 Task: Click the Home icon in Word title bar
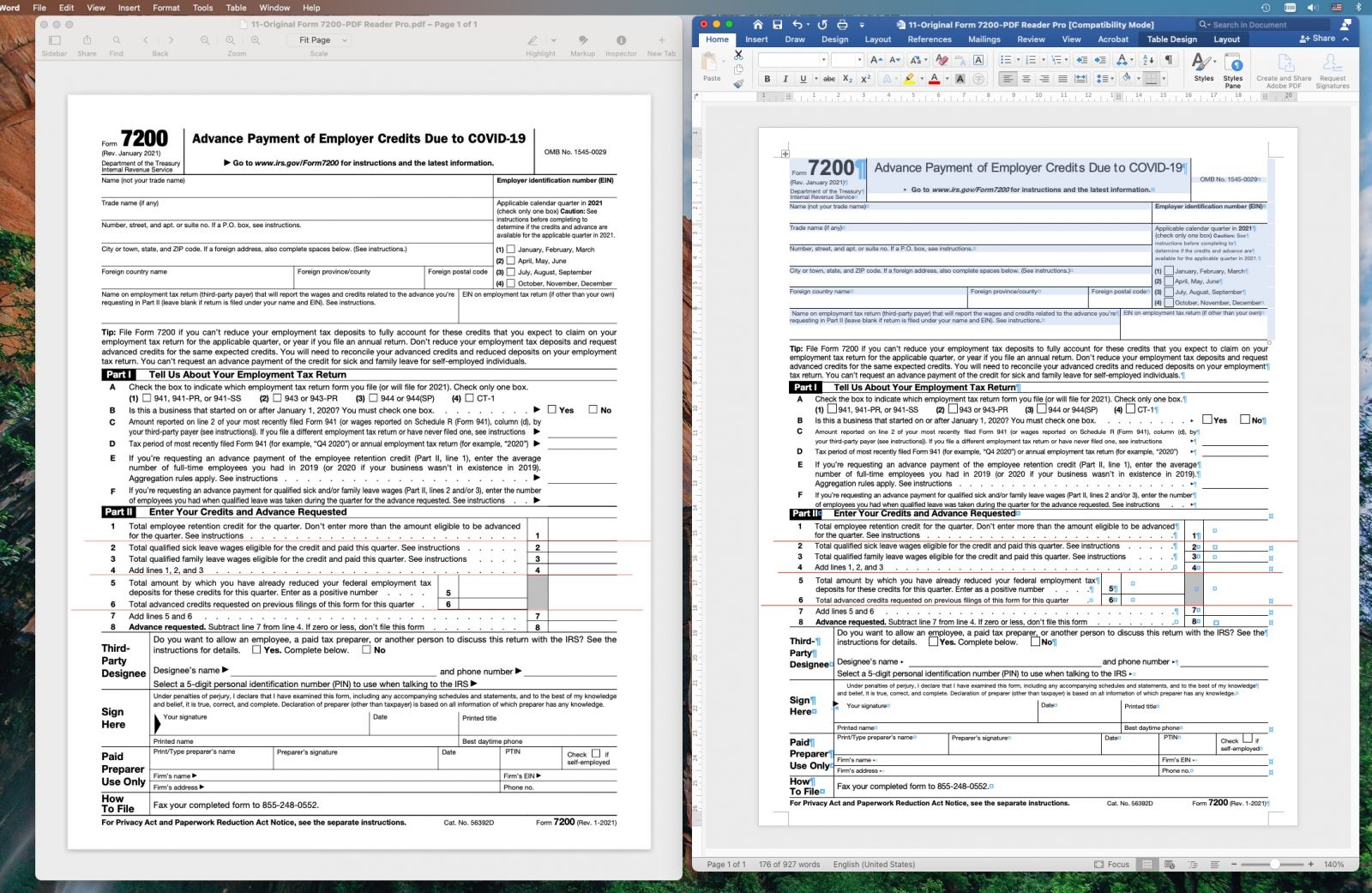coord(757,25)
